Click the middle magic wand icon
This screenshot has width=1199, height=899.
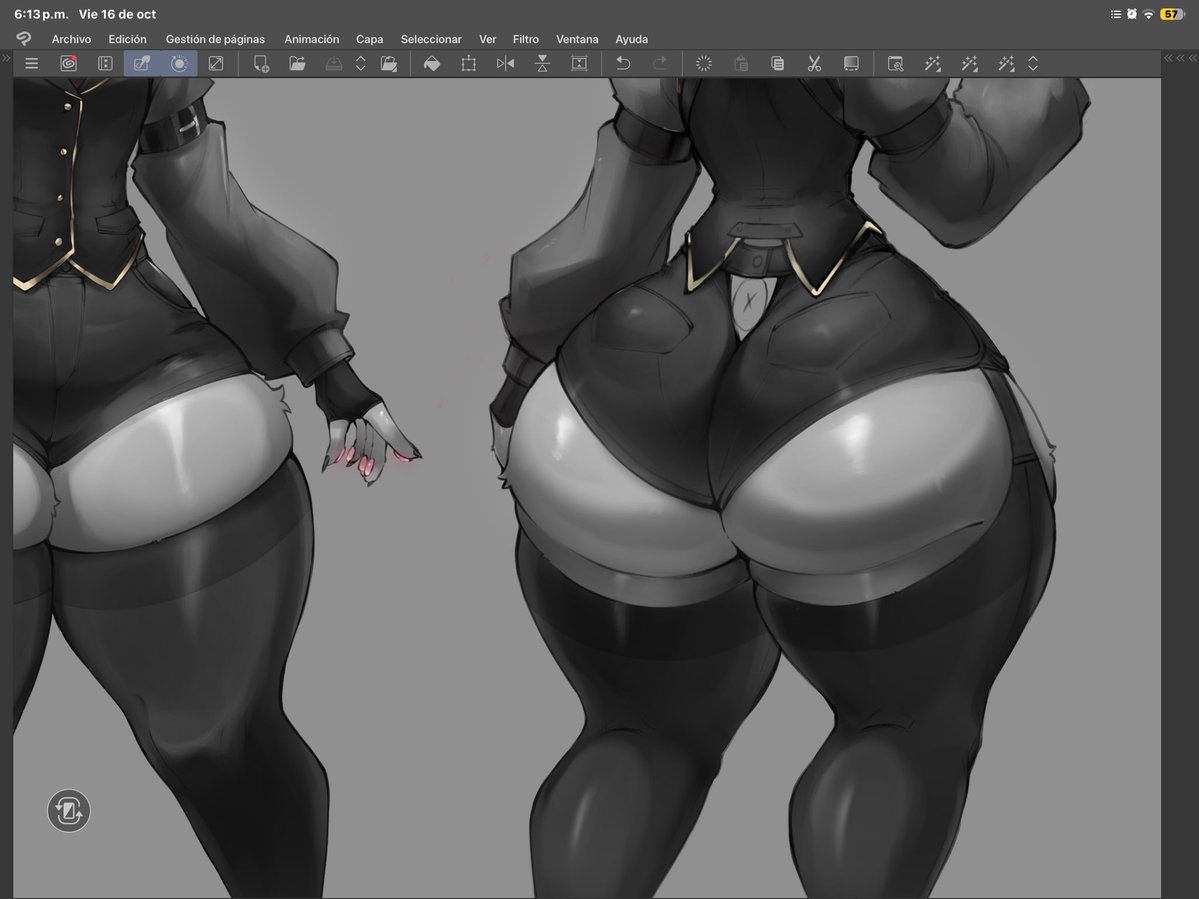(x=969, y=63)
